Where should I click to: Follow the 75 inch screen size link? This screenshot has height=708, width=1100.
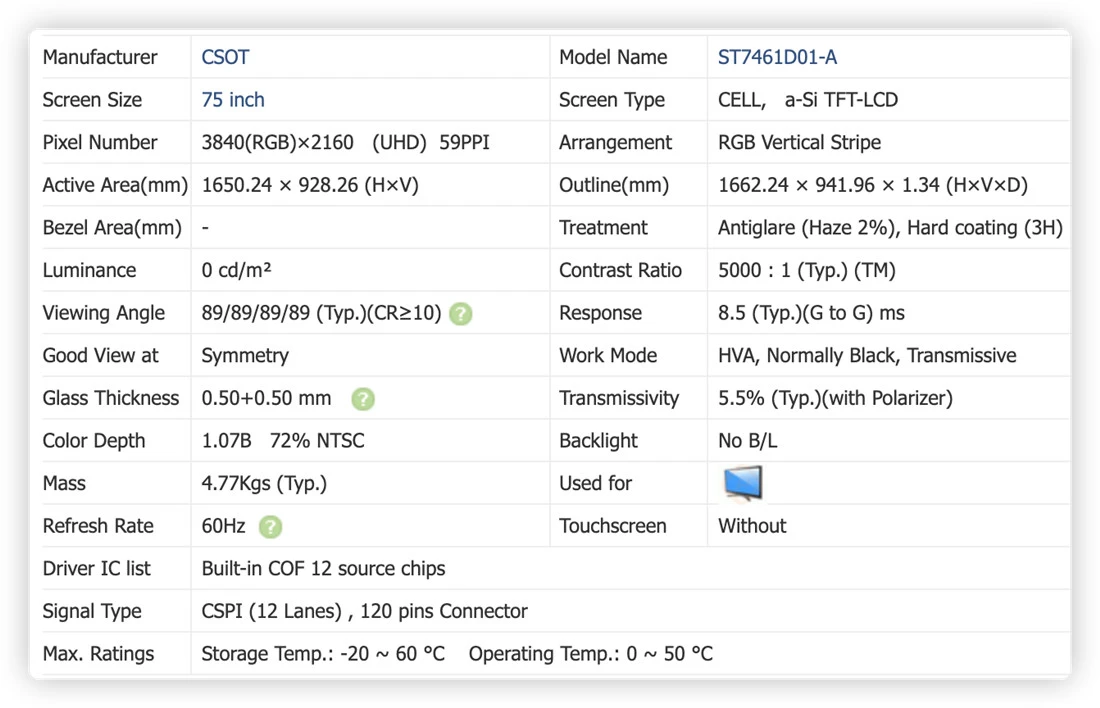tap(233, 100)
